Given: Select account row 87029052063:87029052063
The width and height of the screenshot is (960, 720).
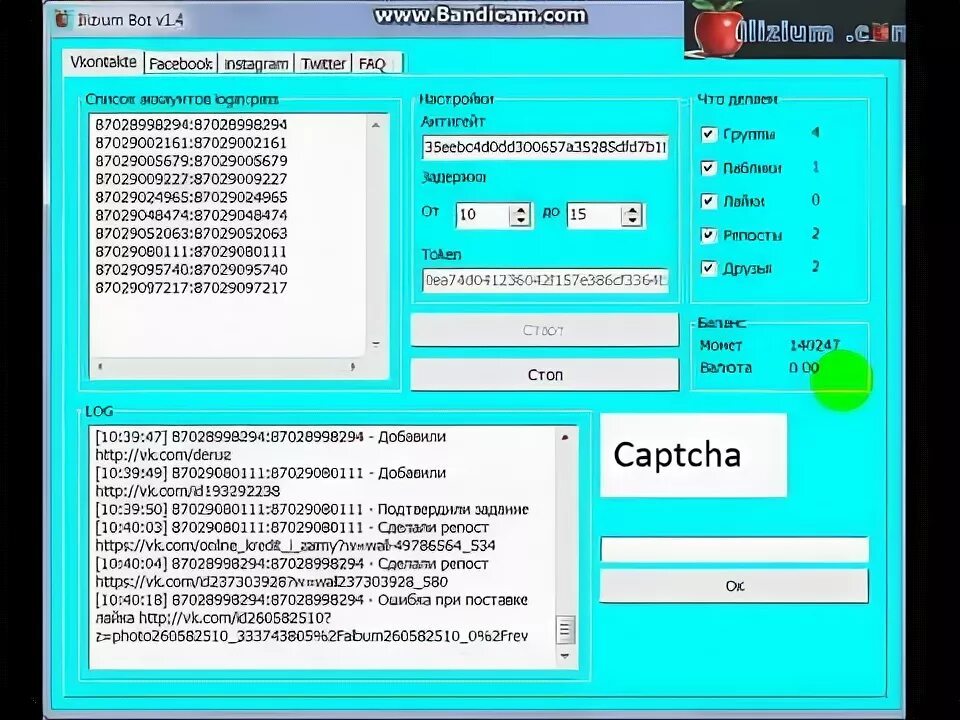Looking at the screenshot, I should point(191,233).
